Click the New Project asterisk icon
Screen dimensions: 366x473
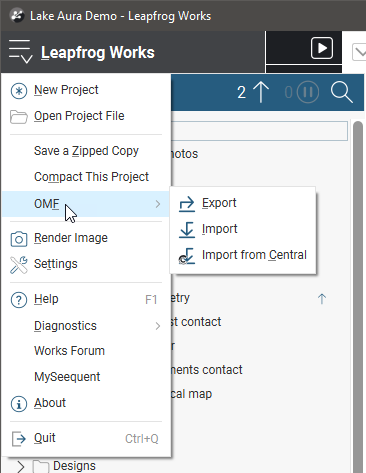(x=19, y=91)
